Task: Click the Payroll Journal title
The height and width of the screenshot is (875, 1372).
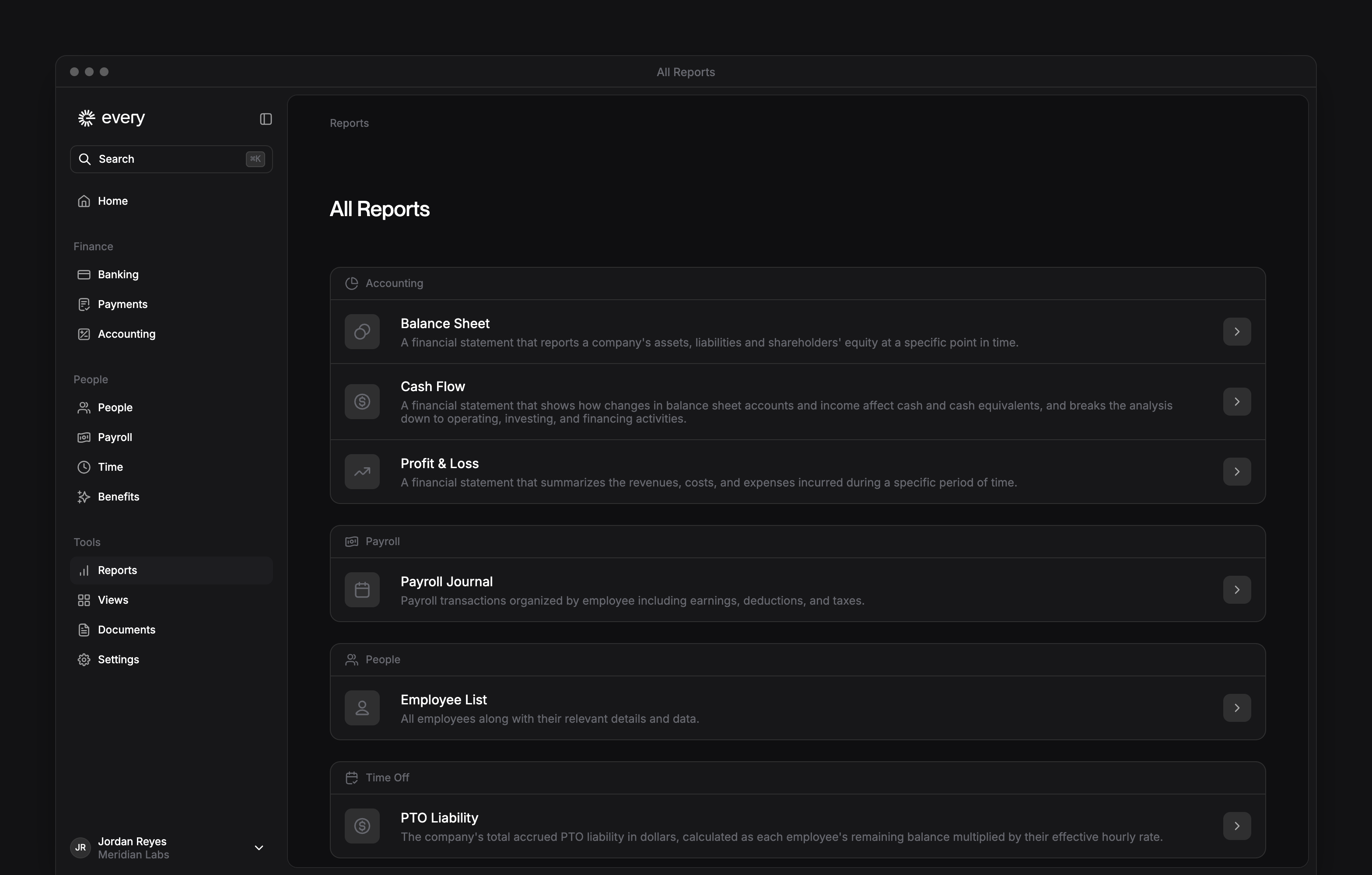Action: click(x=447, y=581)
